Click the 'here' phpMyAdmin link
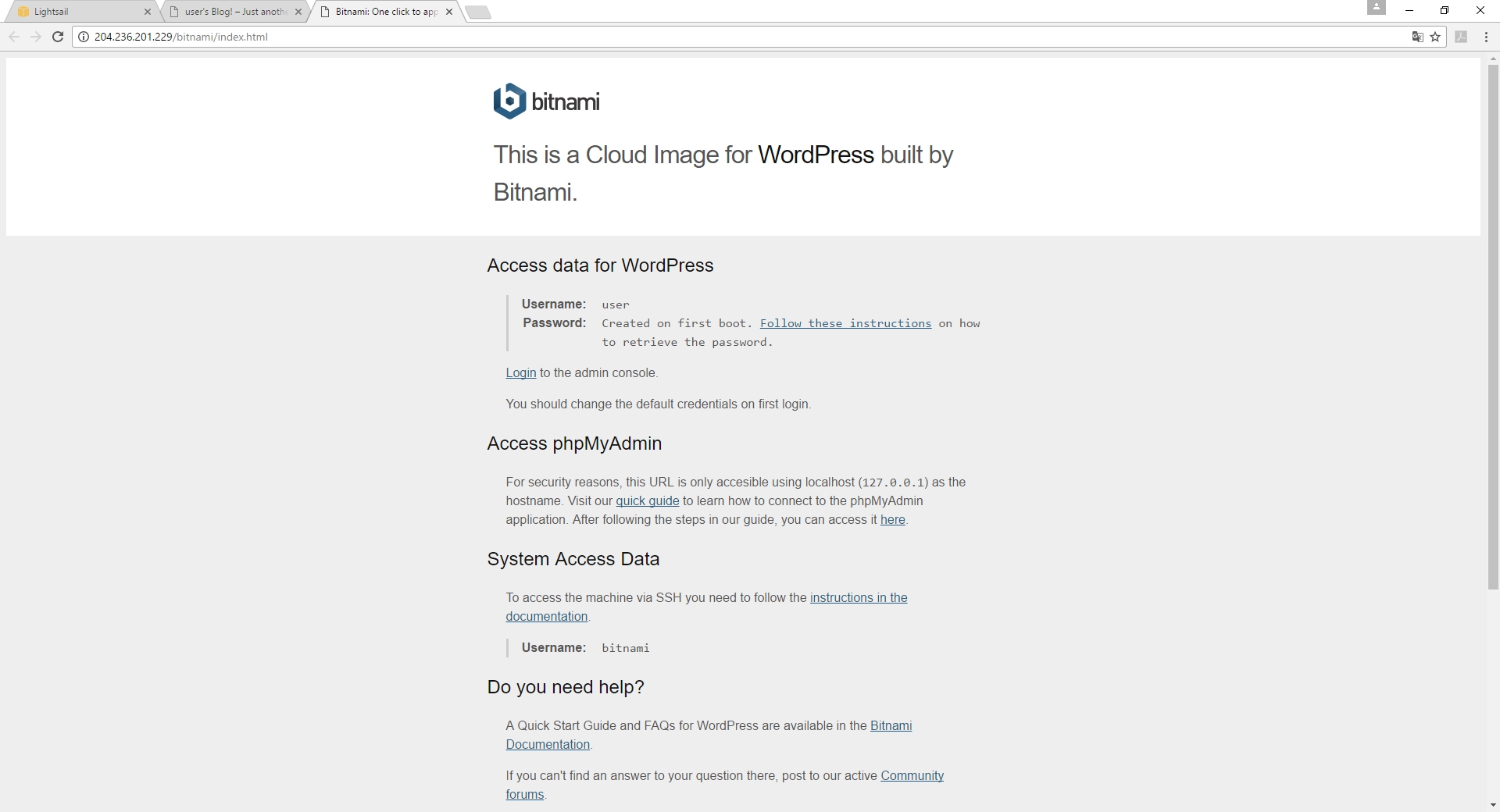The height and width of the screenshot is (812, 1500). (x=893, y=520)
